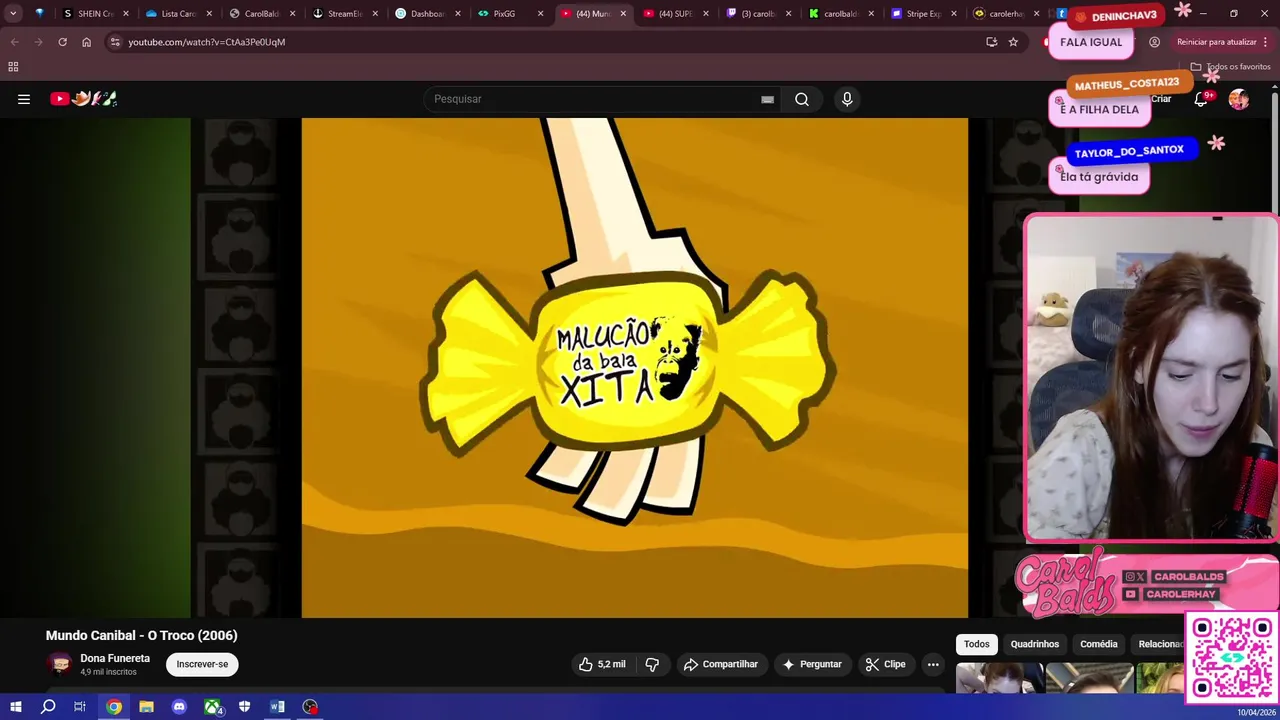This screenshot has height=720, width=1280.
Task: Open the YouTube hamburger guide menu
Action: click(x=24, y=99)
